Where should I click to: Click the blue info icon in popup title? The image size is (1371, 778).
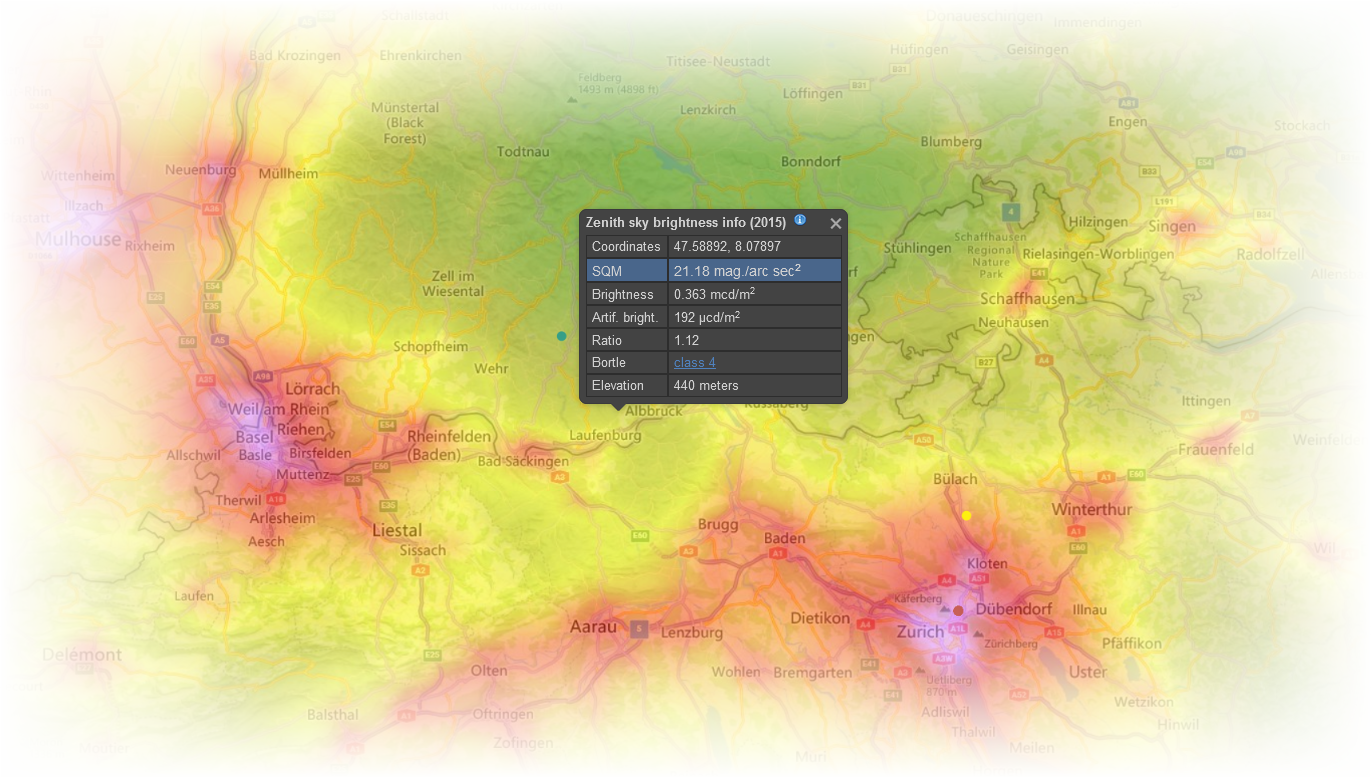[x=800, y=220]
